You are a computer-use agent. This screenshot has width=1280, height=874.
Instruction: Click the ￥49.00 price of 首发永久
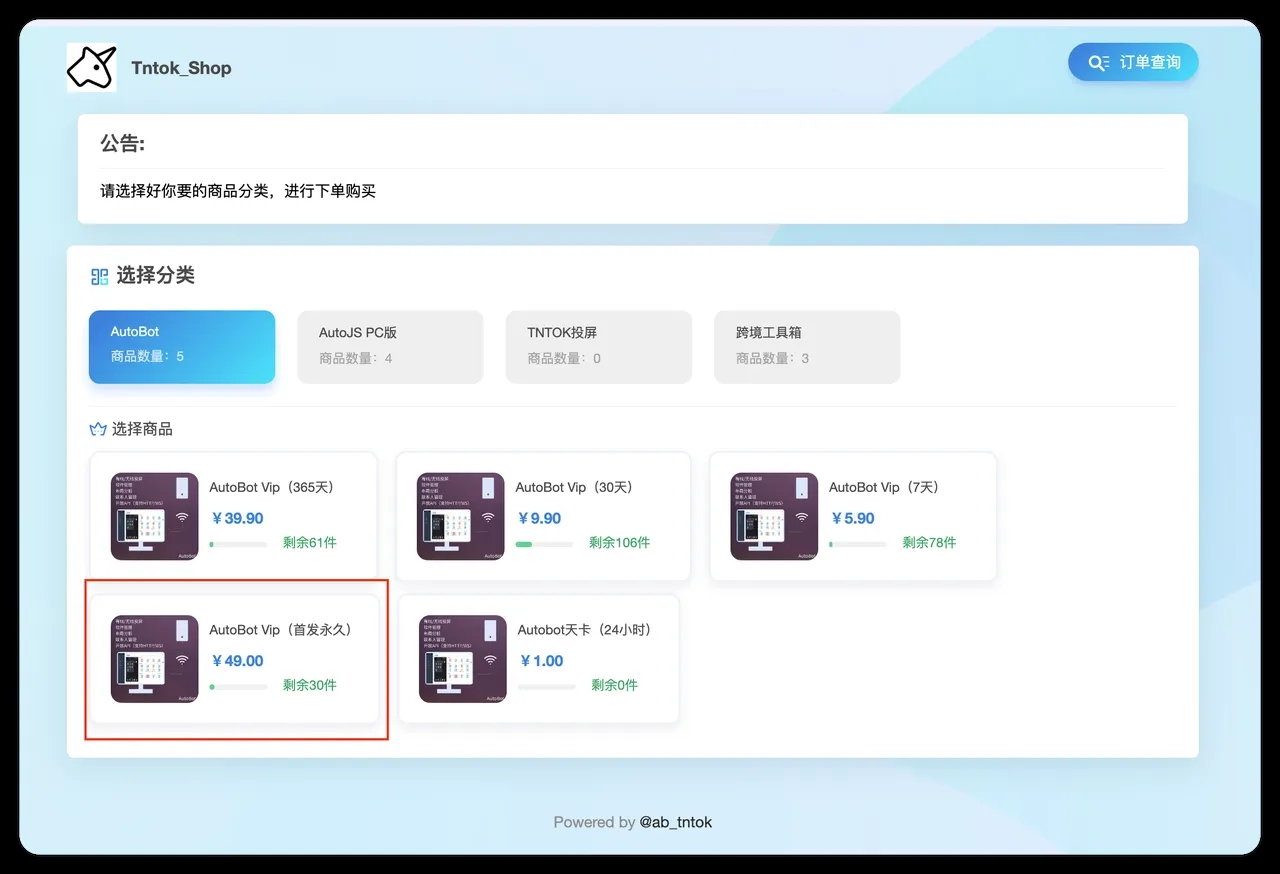point(238,661)
